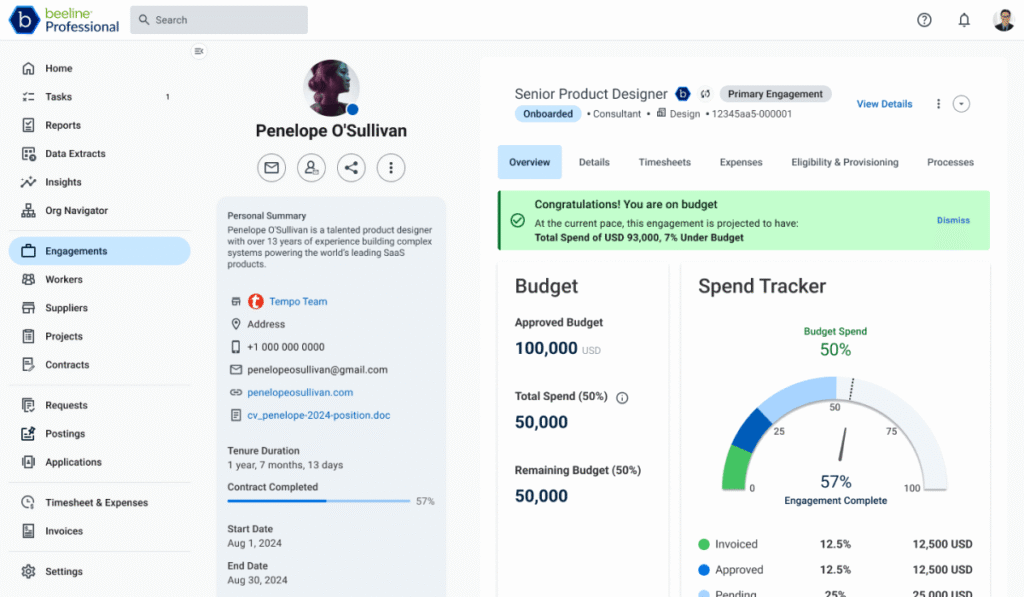1024x597 pixels.
Task: Click the Total Spend info icon
Action: (x=622, y=397)
